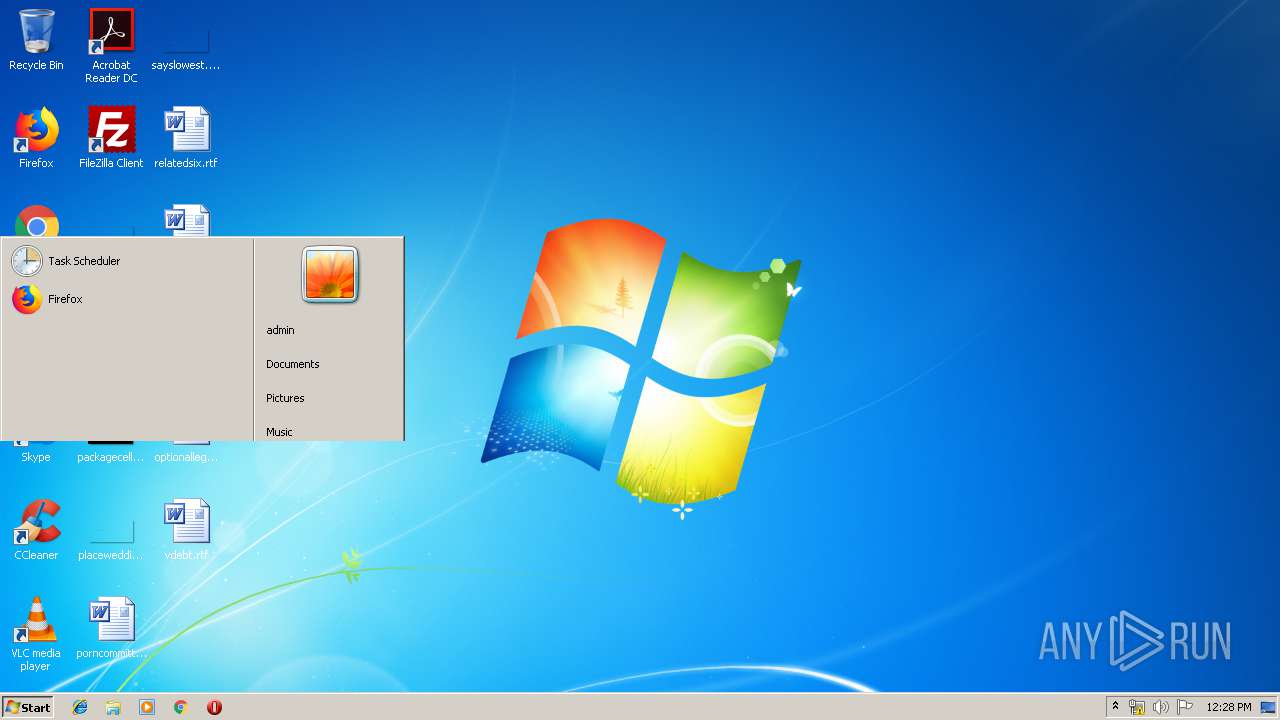This screenshot has width=1280, height=720.
Task: Launch the FileZilla Client shortcut
Action: [x=111, y=138]
